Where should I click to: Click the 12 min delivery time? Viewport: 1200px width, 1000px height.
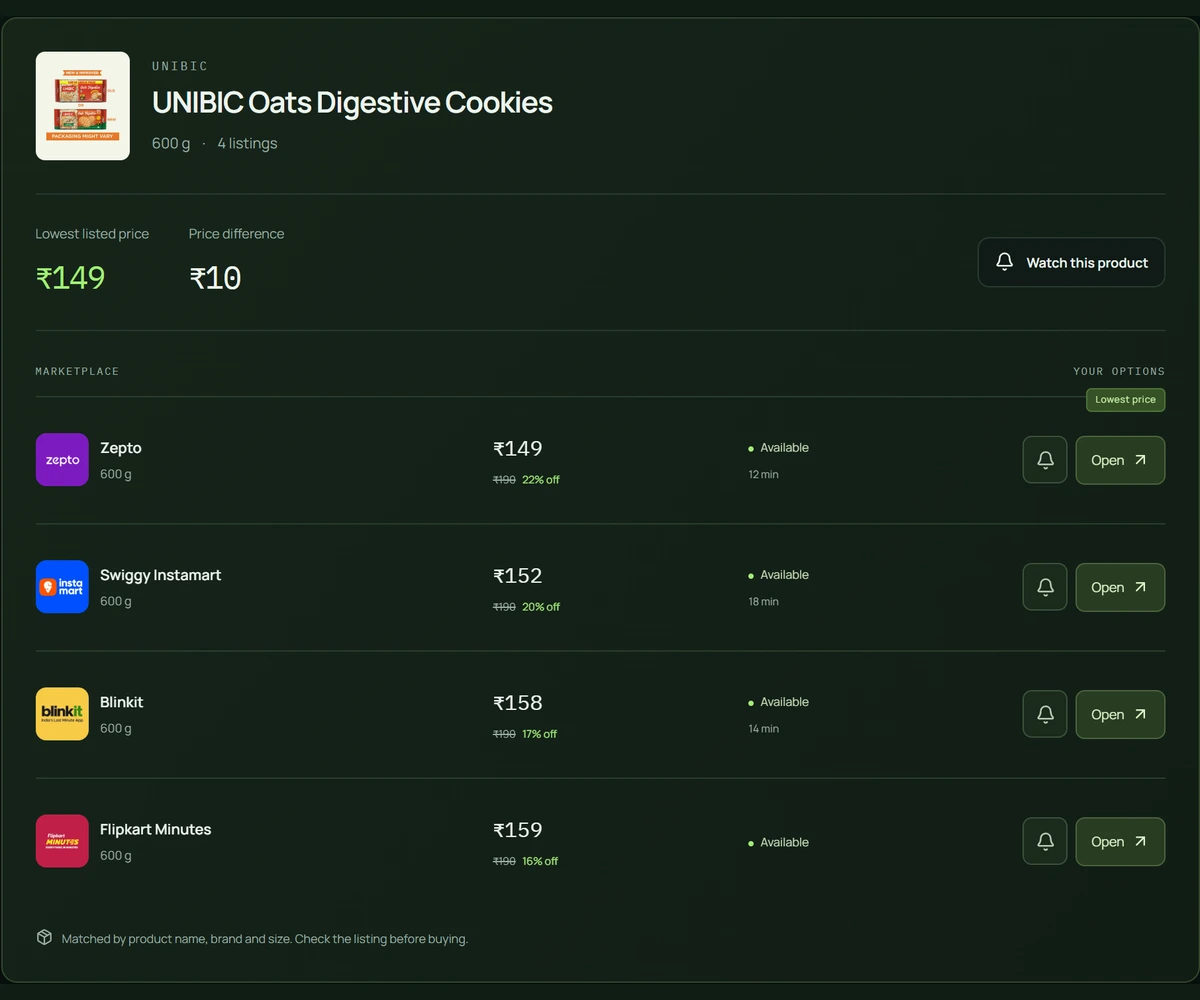pyautogui.click(x=763, y=474)
